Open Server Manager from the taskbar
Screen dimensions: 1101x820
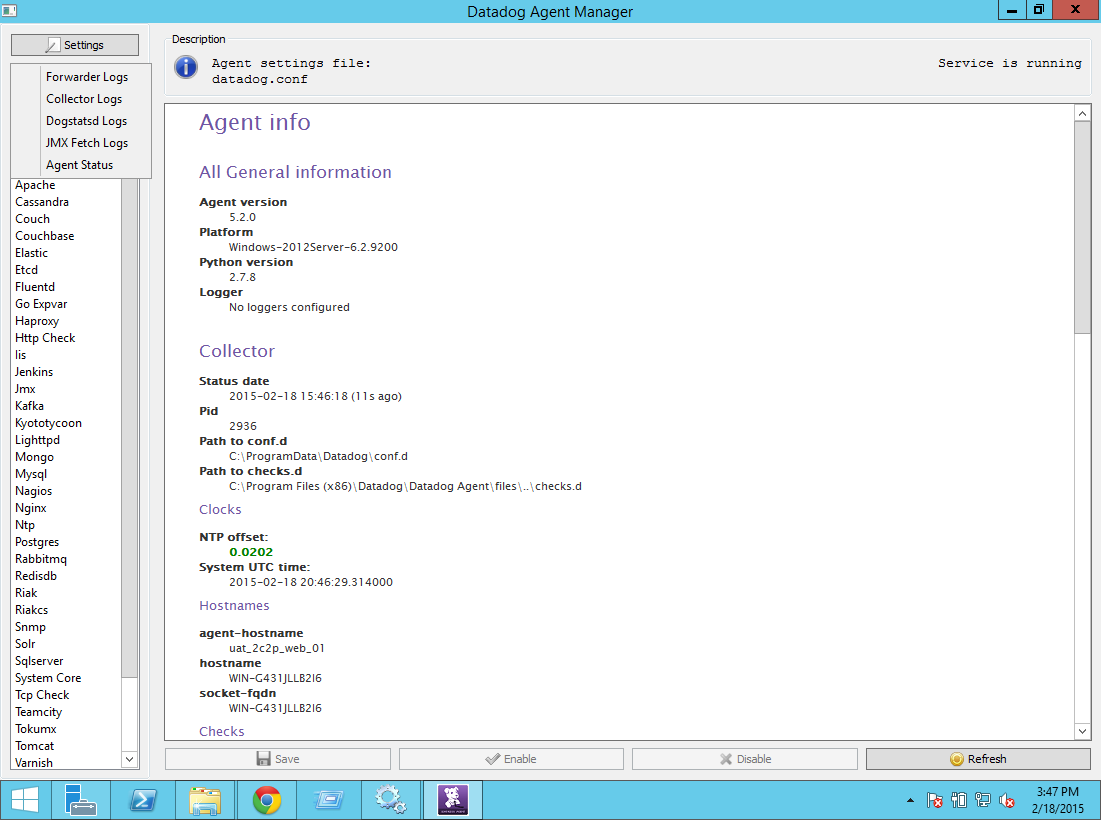(x=81, y=800)
